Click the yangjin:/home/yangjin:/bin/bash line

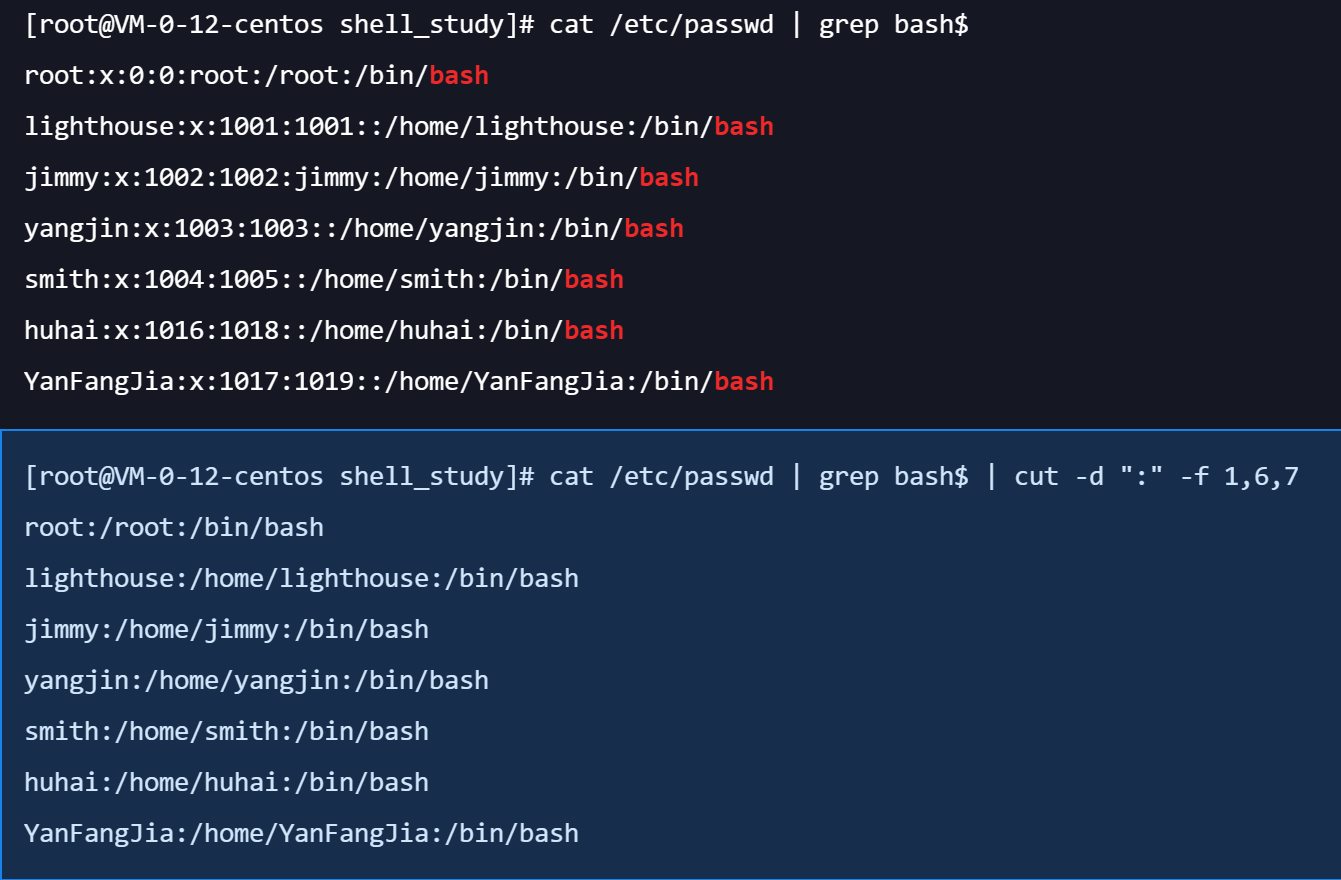pyautogui.click(x=256, y=680)
